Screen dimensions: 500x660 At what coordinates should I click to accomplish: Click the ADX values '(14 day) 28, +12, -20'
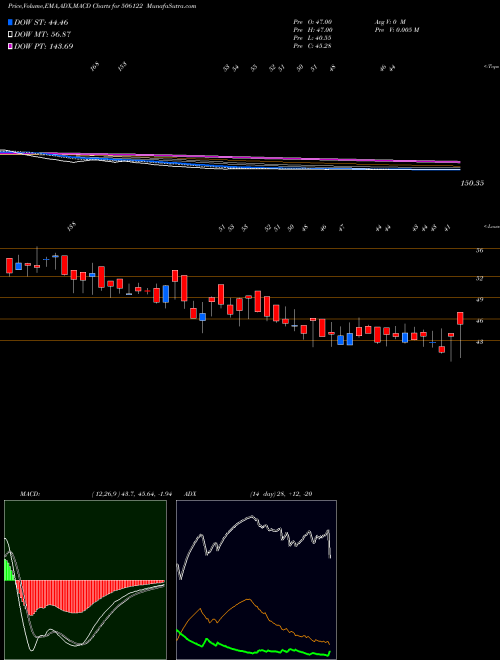pos(281,494)
